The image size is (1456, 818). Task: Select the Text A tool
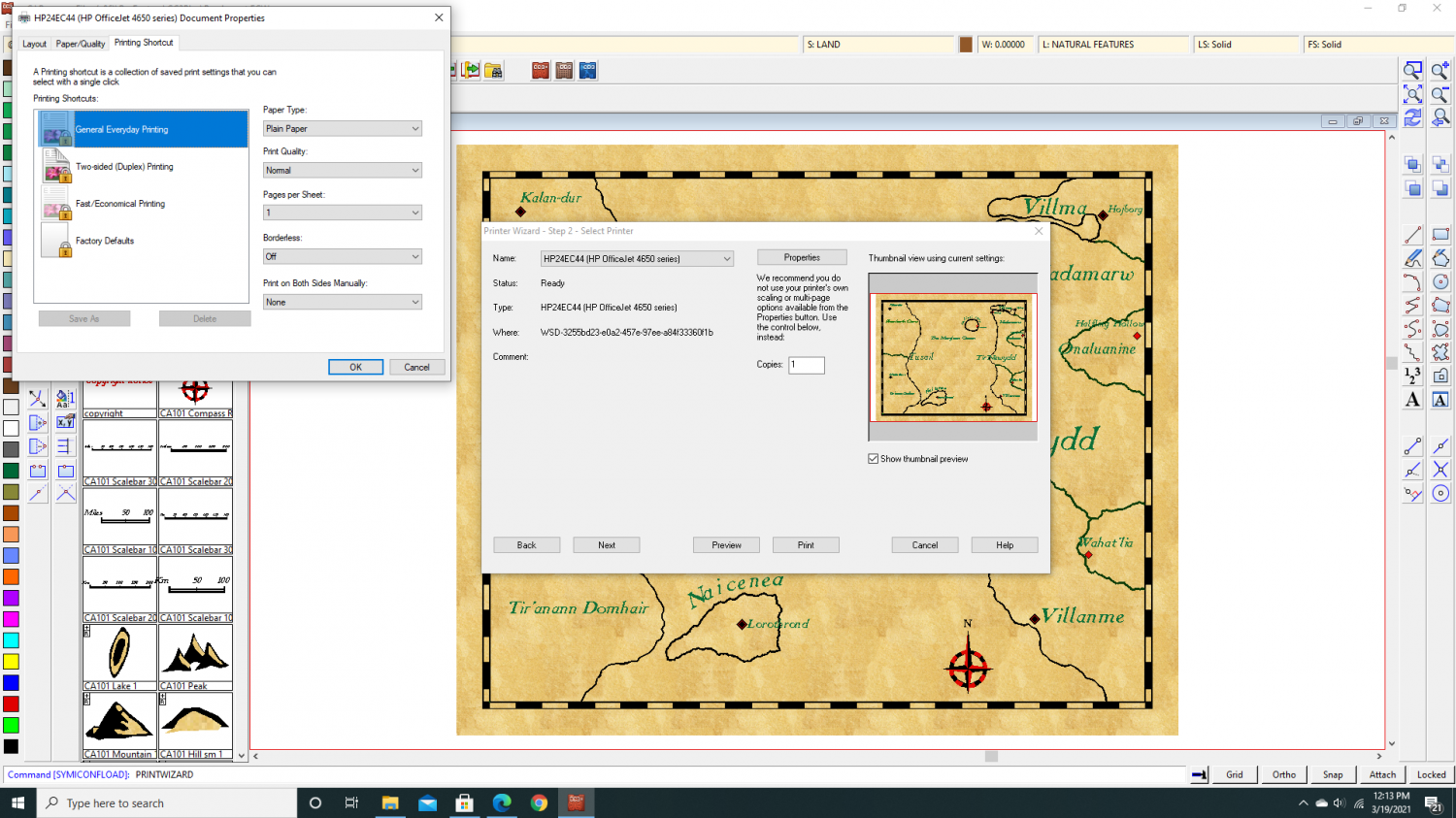[1413, 400]
